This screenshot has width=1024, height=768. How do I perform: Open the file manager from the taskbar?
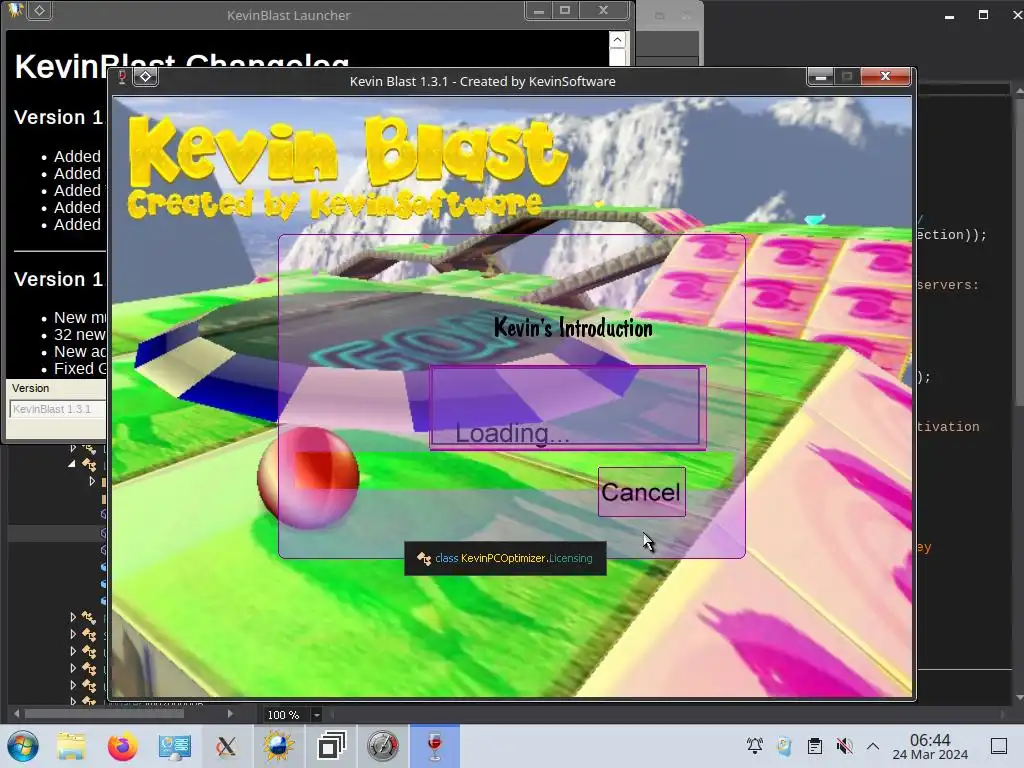tap(71, 746)
